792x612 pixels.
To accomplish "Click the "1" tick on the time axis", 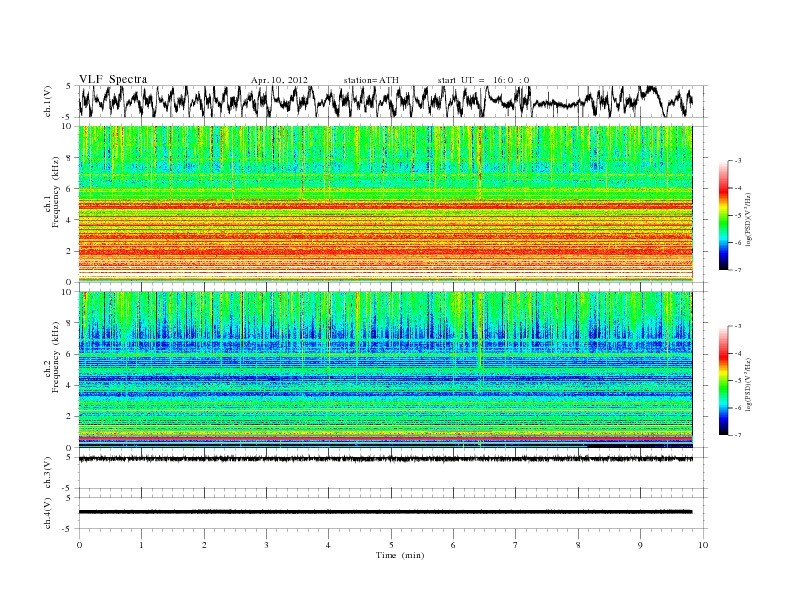I will tap(141, 545).
